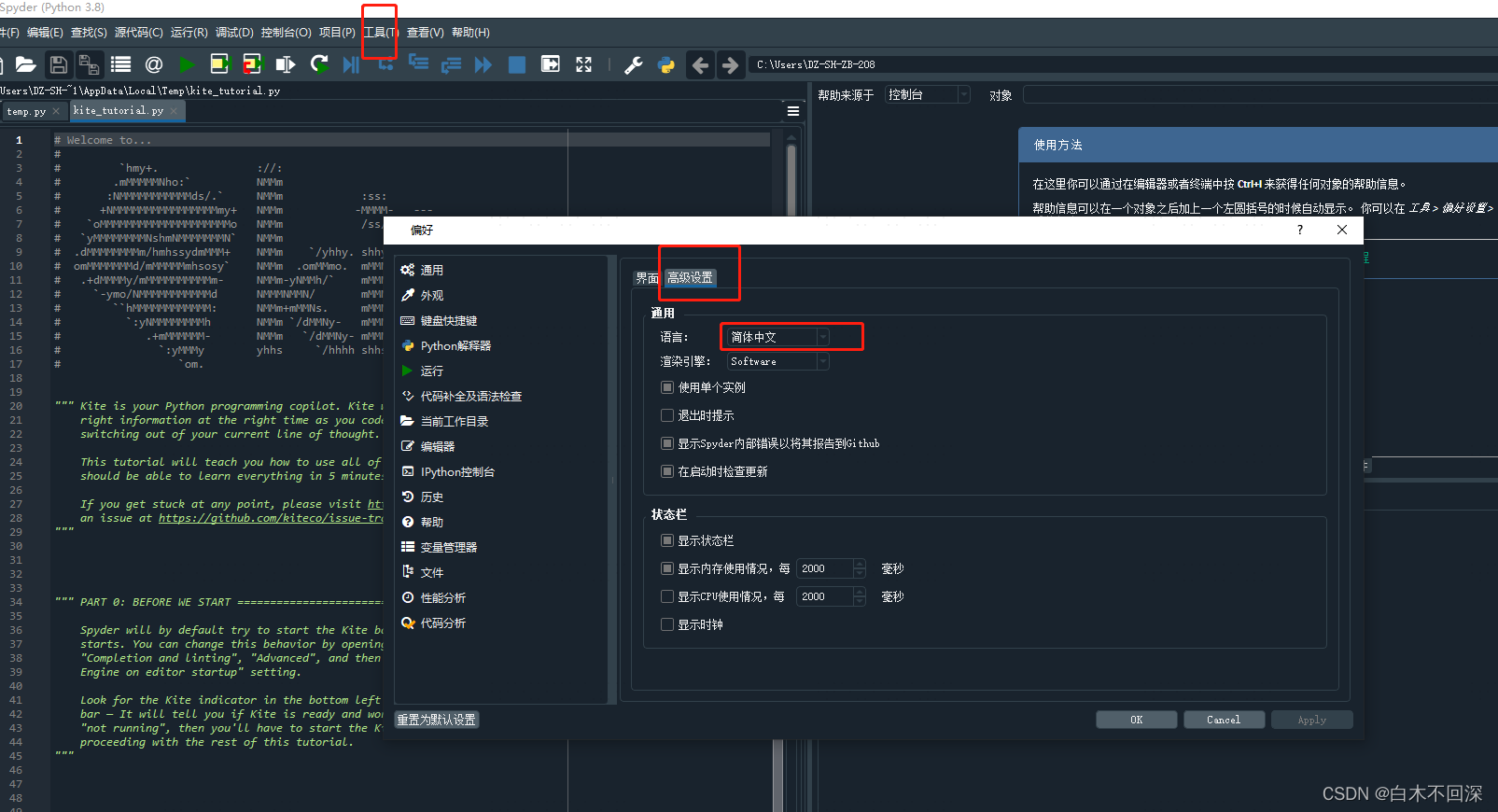This screenshot has height=812, width=1498.
Task: Run file with the green play icon
Action: 187,64
